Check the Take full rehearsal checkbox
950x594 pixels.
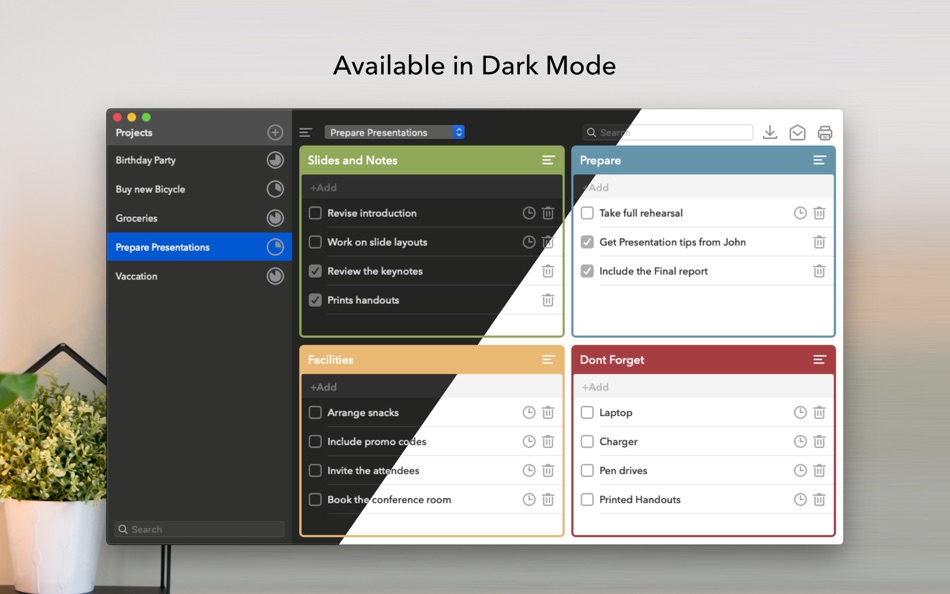click(x=587, y=213)
